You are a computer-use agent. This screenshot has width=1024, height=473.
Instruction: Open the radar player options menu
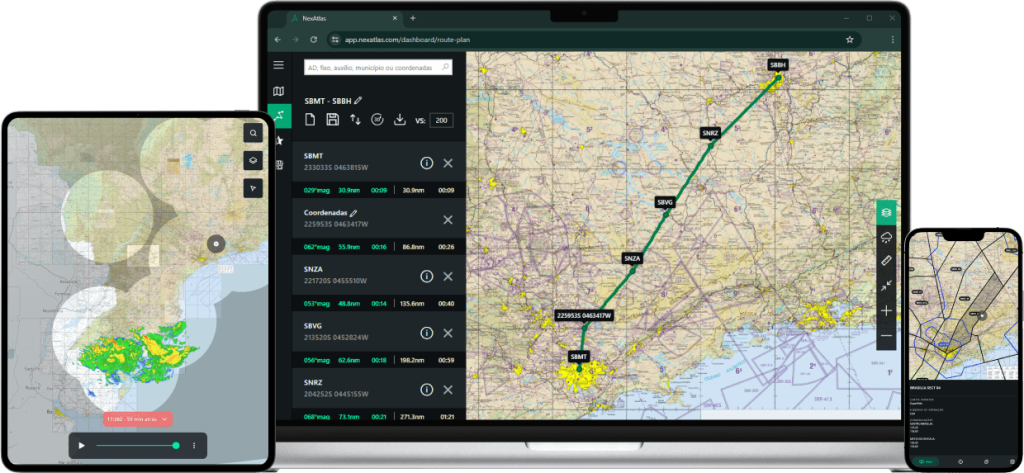click(x=193, y=445)
